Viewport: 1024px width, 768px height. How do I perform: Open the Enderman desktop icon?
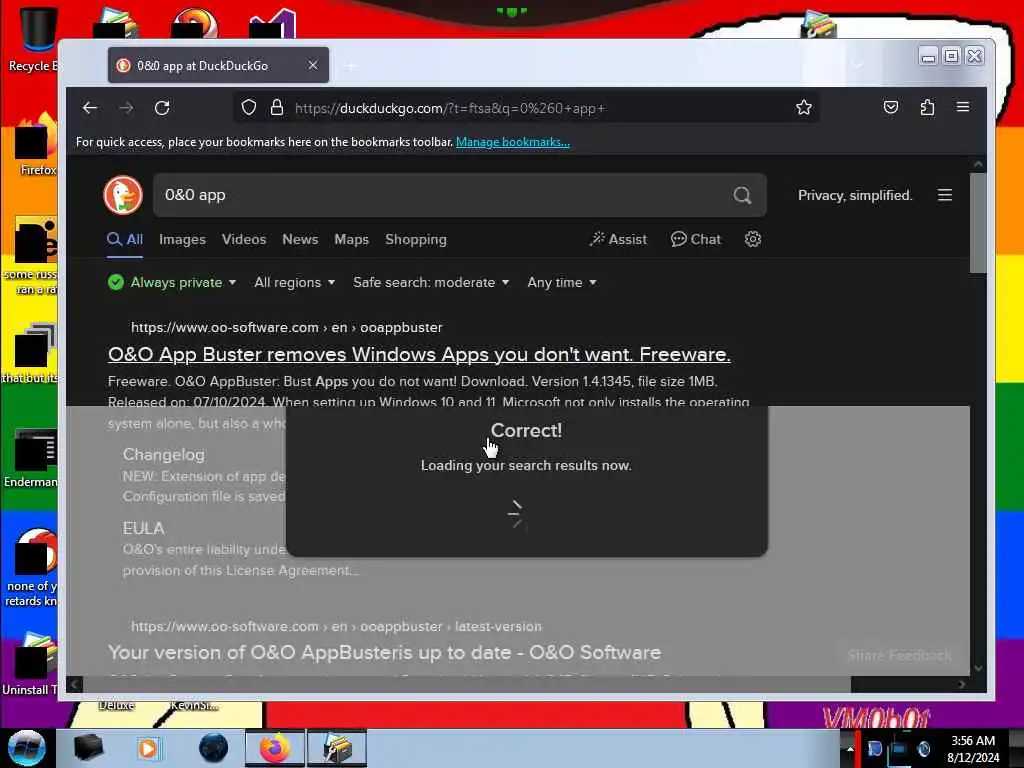(x=33, y=457)
